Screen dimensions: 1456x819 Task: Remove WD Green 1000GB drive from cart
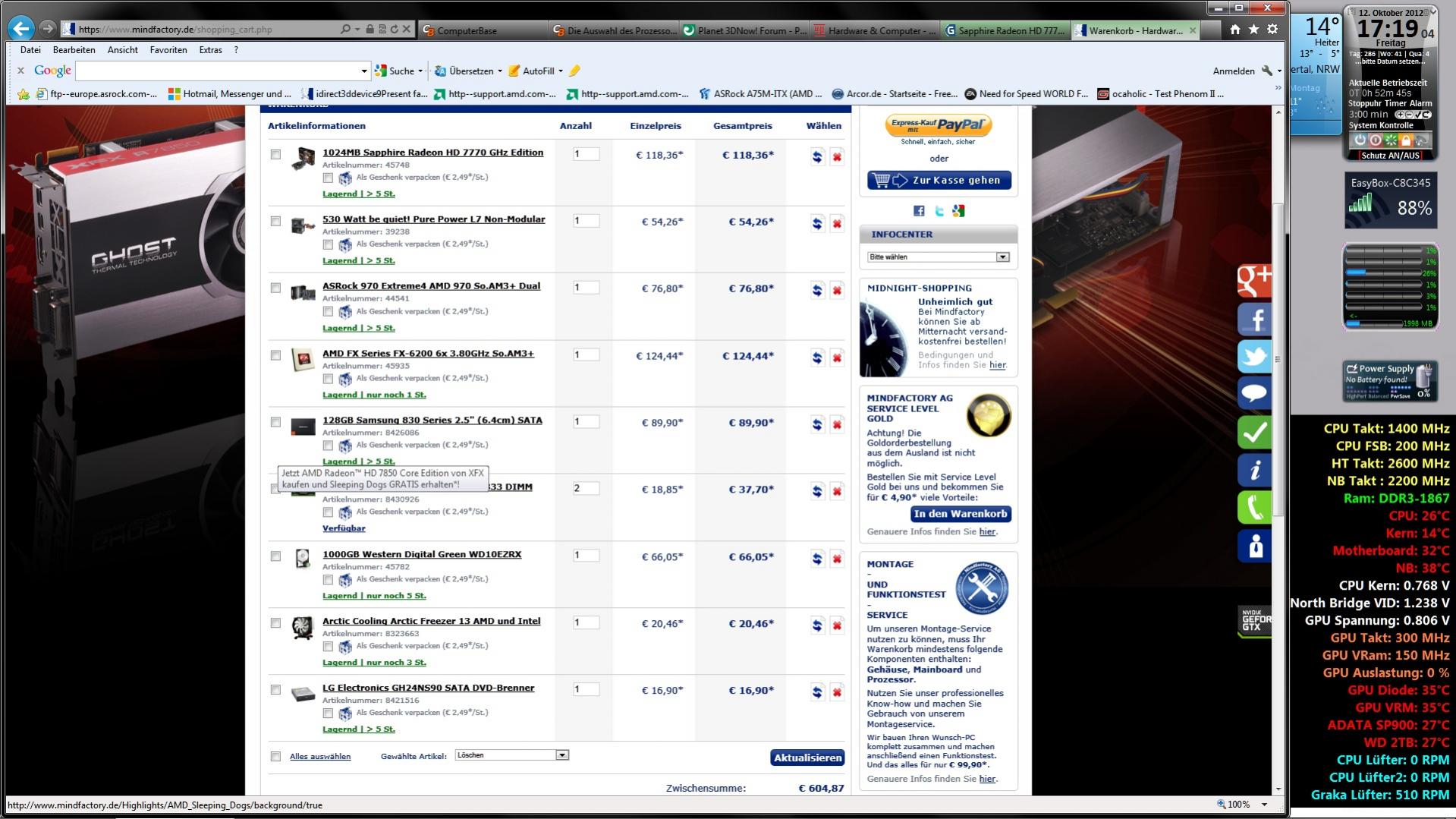837,559
